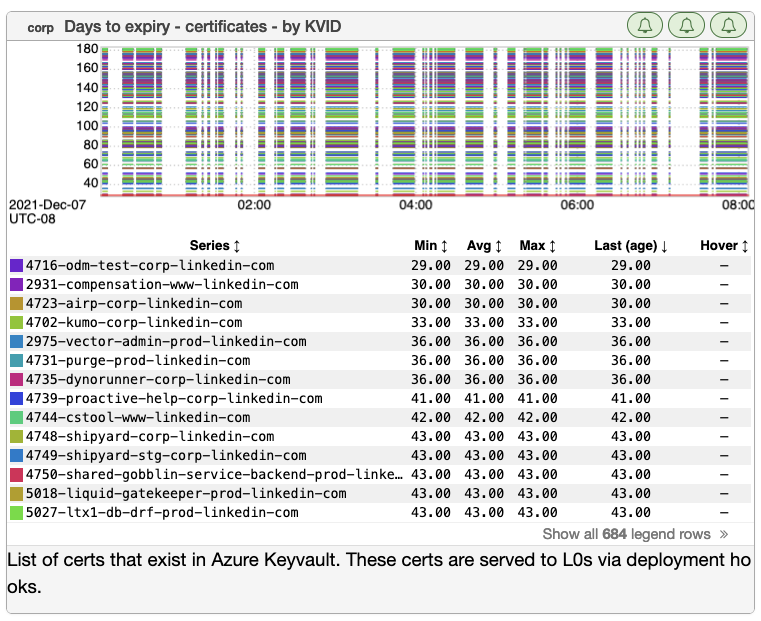761x621 pixels.
Task: Sort legend by Series column header
Action: pos(215,245)
